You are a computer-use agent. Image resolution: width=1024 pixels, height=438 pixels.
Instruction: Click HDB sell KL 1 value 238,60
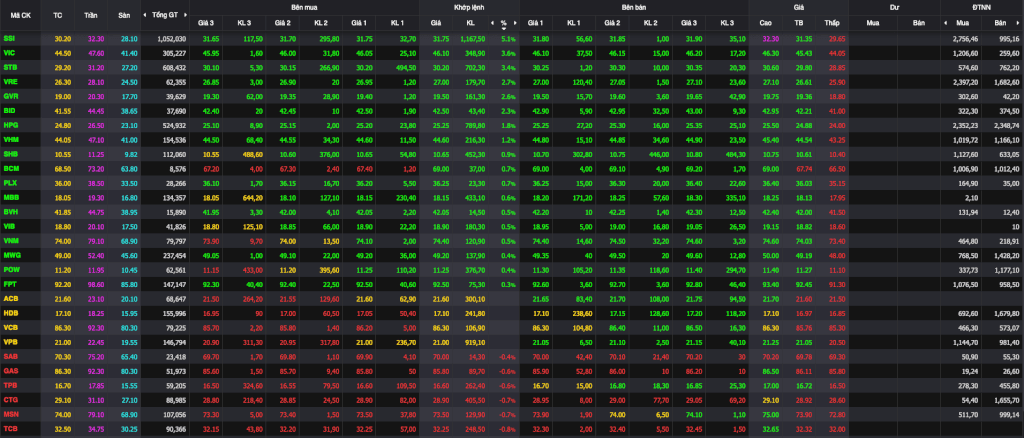[x=581, y=313]
